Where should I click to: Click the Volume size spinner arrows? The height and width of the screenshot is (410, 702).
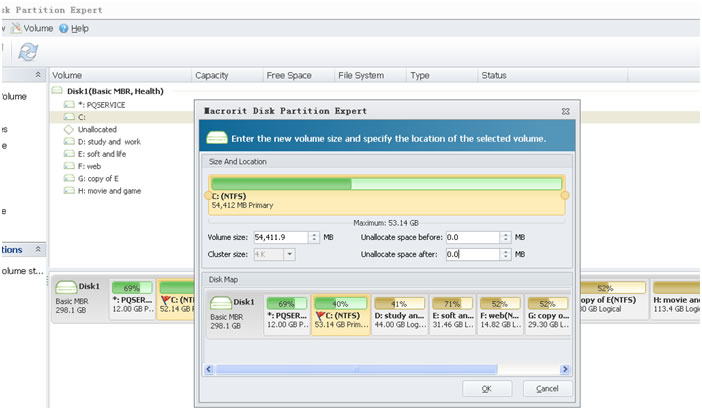click(x=314, y=237)
